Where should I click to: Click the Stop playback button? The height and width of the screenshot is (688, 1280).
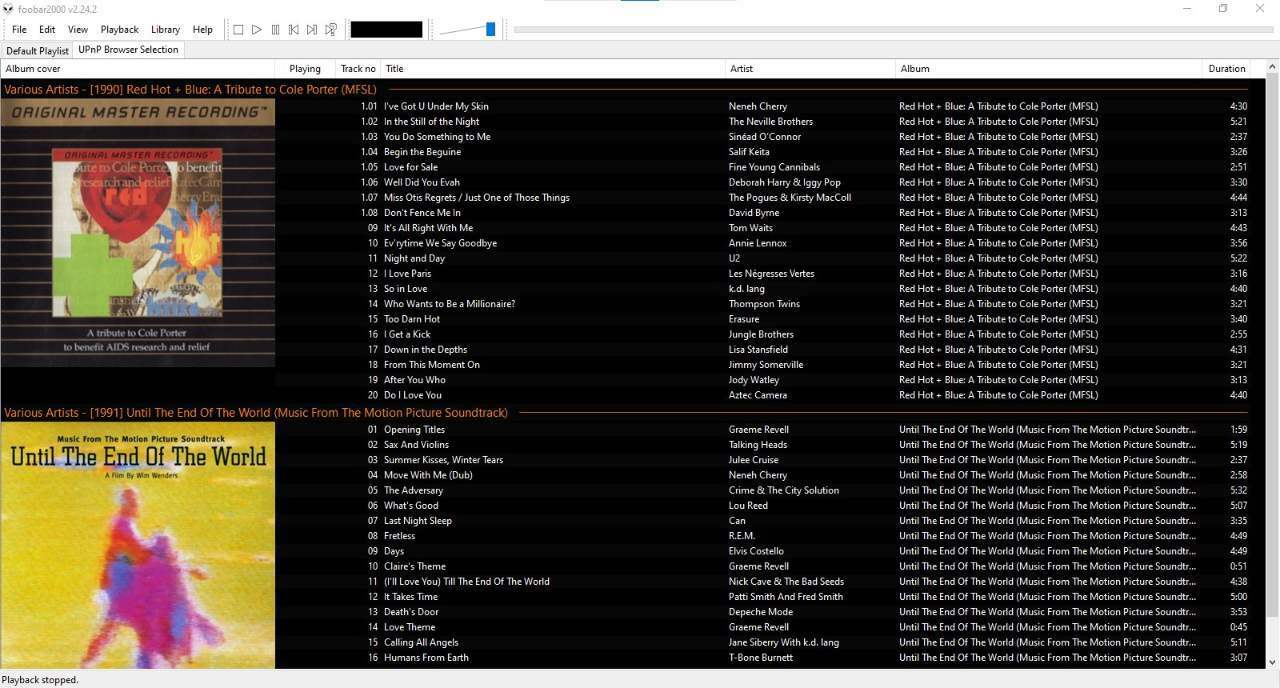(238, 30)
